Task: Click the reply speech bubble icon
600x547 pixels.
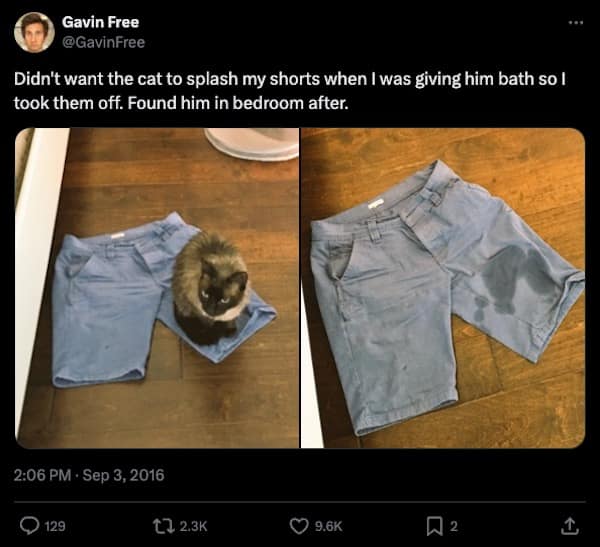Action: tap(29, 524)
